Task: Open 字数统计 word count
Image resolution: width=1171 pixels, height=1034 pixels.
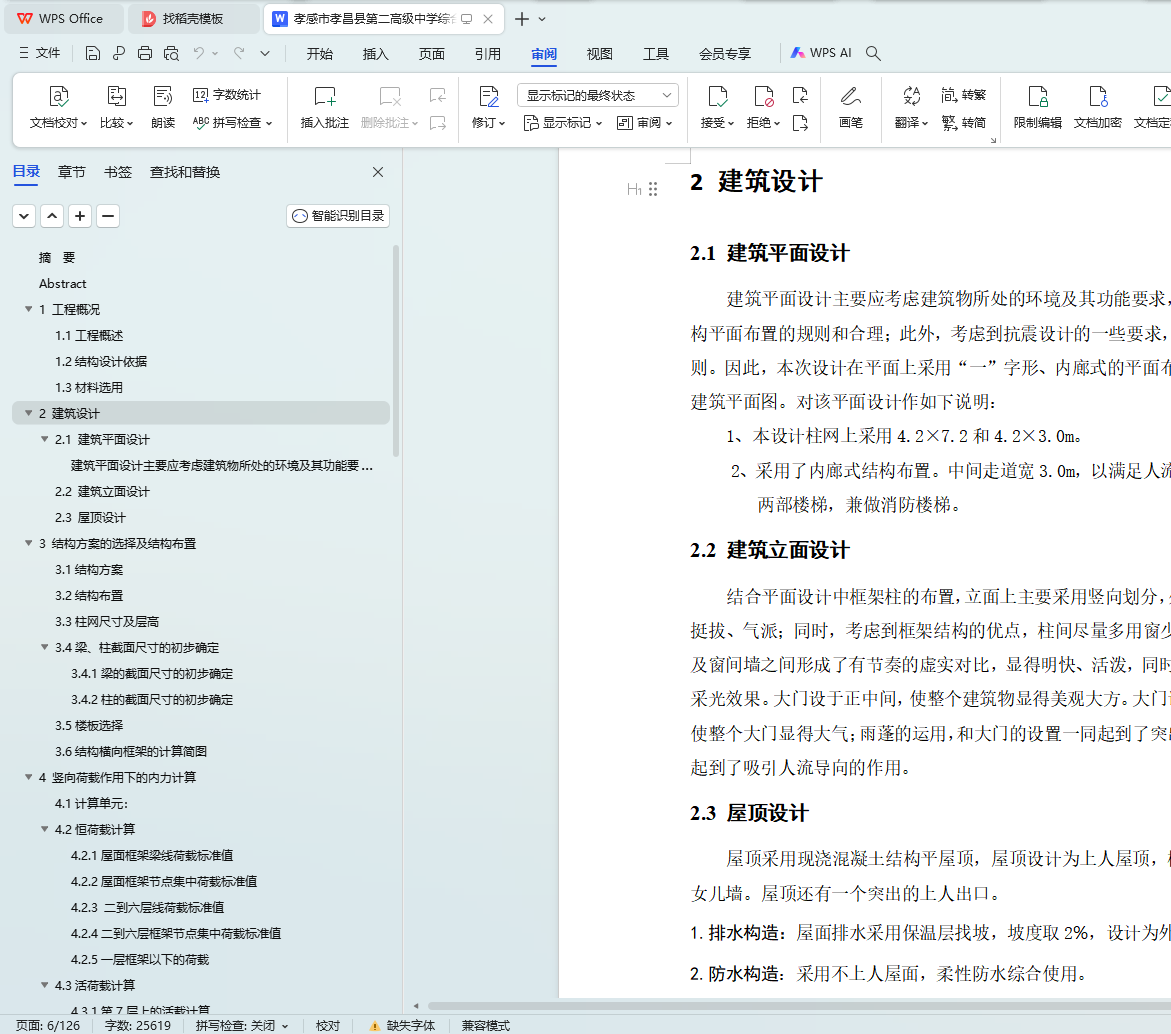Action: click(226, 95)
